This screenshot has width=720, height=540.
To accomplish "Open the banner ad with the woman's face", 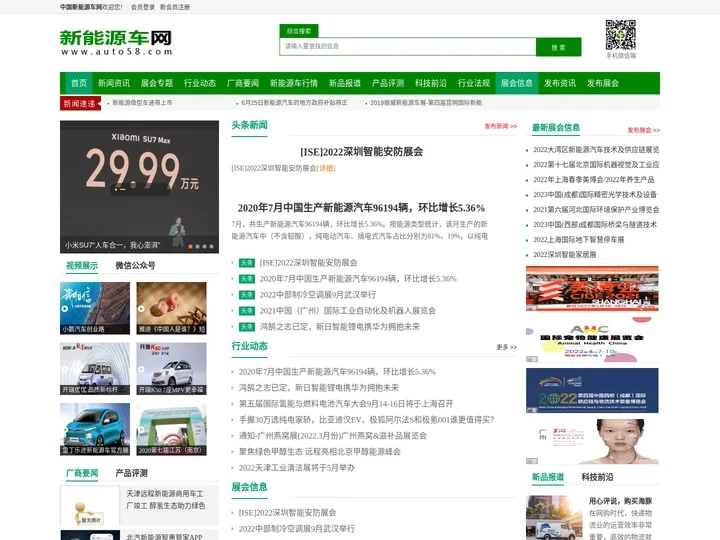I will pyautogui.click(x=592, y=441).
